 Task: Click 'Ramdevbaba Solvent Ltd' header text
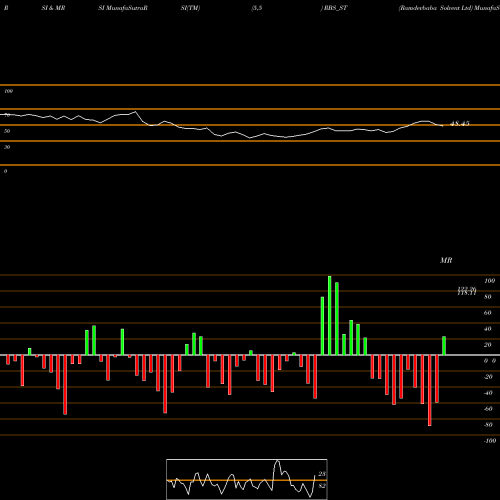click(x=436, y=8)
